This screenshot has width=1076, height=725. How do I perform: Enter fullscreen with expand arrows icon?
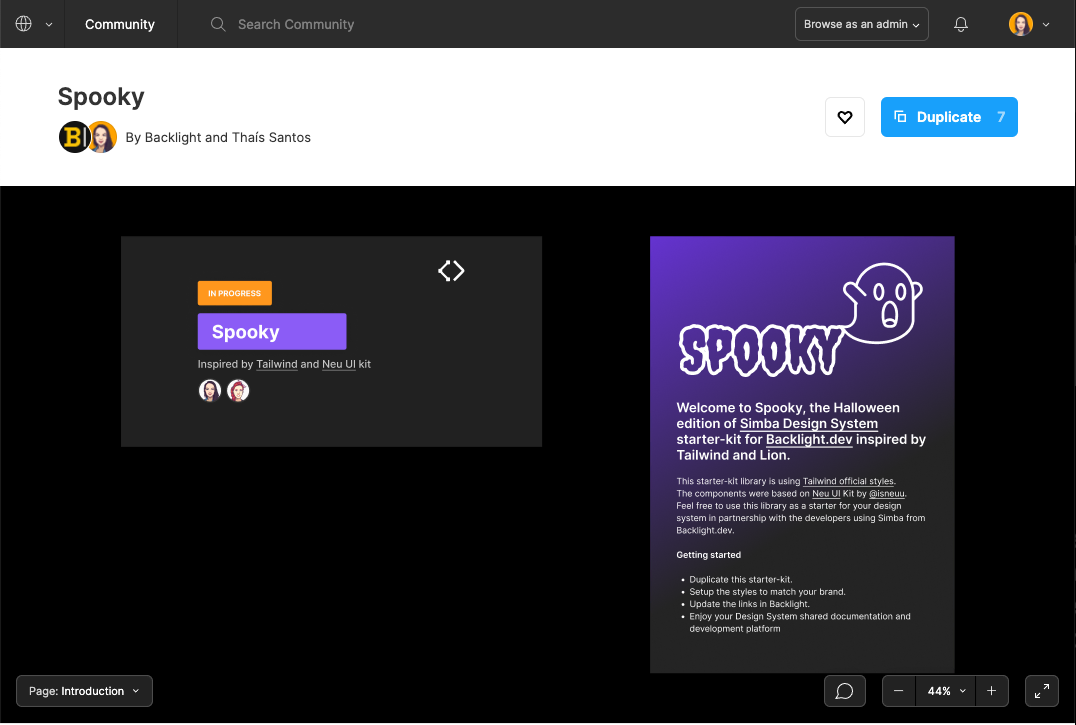1042,691
